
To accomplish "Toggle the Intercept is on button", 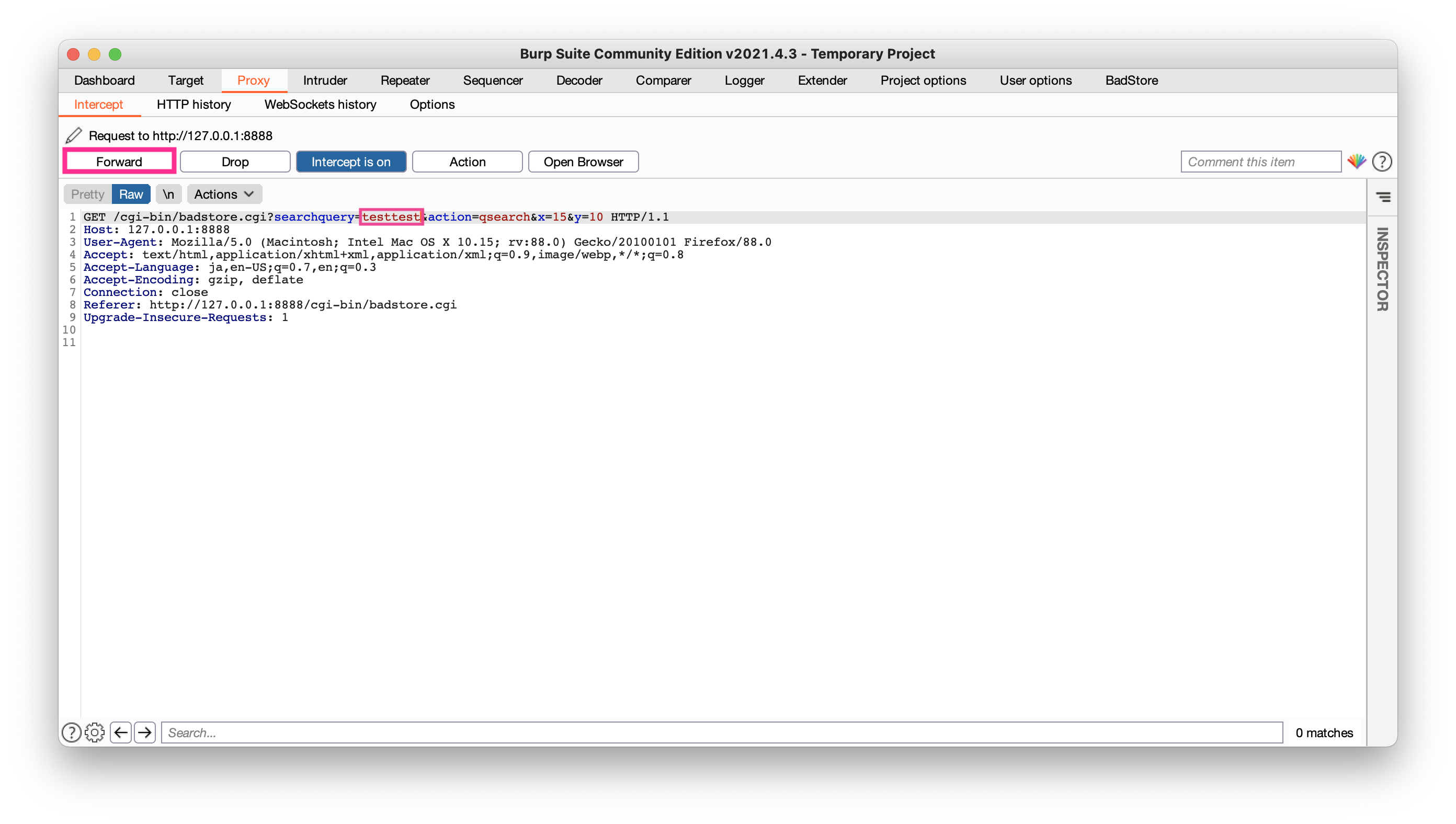I will (x=351, y=162).
